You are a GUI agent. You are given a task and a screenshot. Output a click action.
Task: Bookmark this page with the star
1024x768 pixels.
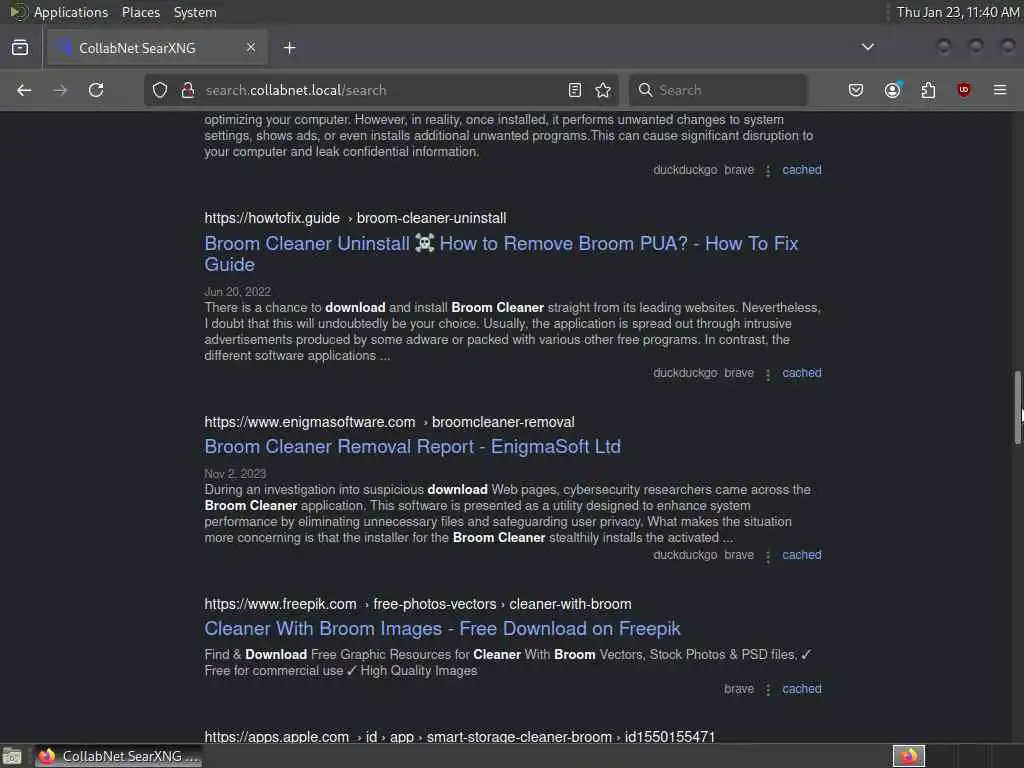603,90
